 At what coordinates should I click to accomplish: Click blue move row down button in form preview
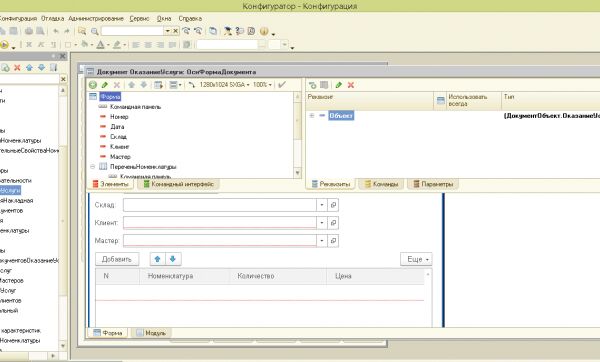click(x=173, y=259)
